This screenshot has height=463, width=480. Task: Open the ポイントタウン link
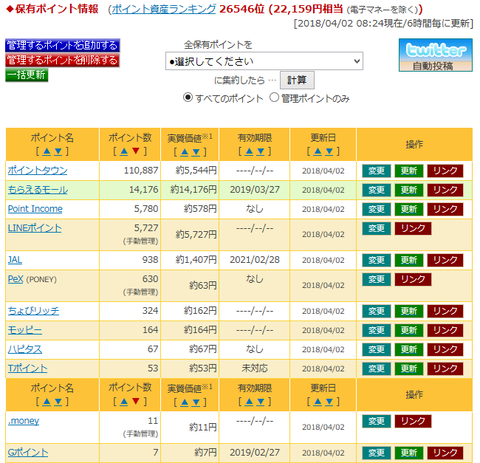point(38,170)
